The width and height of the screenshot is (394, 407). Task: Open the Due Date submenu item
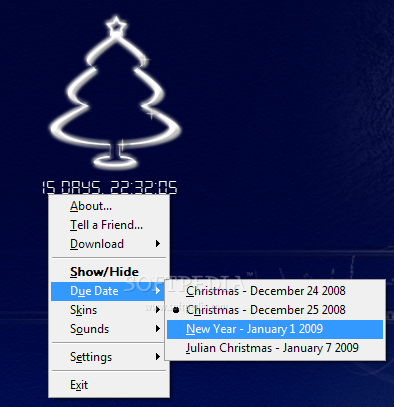tap(109, 291)
